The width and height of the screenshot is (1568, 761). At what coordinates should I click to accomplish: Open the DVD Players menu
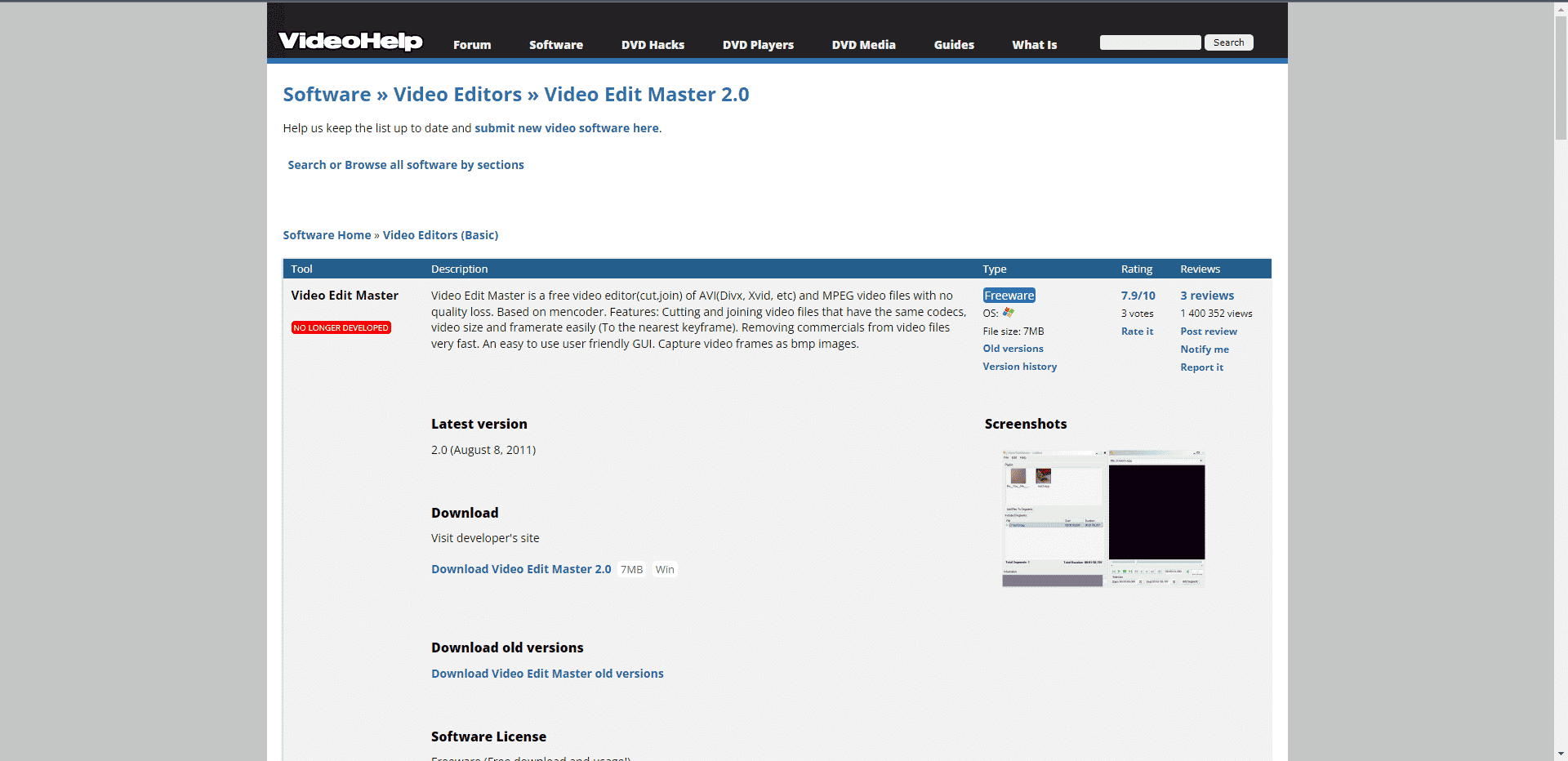(758, 45)
